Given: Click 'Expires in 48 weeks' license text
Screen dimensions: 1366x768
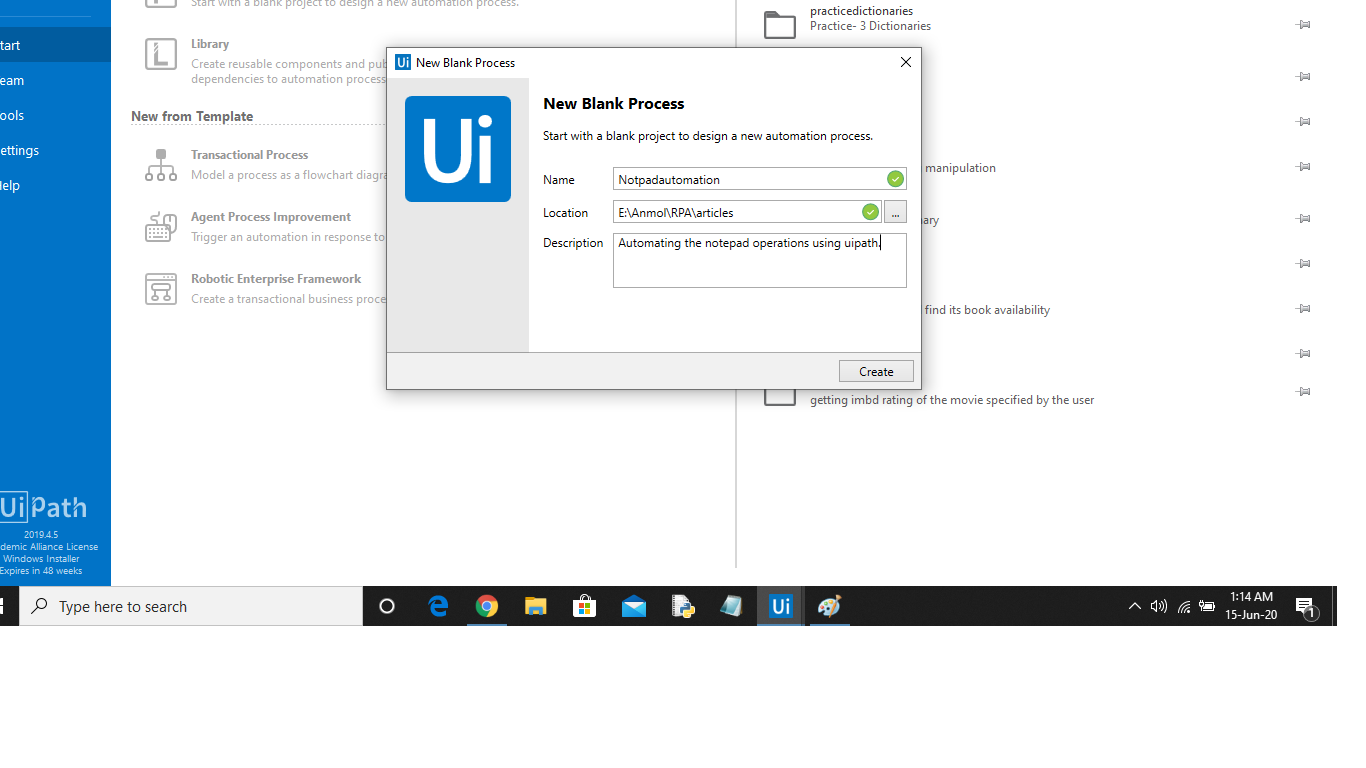Looking at the screenshot, I should [41, 571].
